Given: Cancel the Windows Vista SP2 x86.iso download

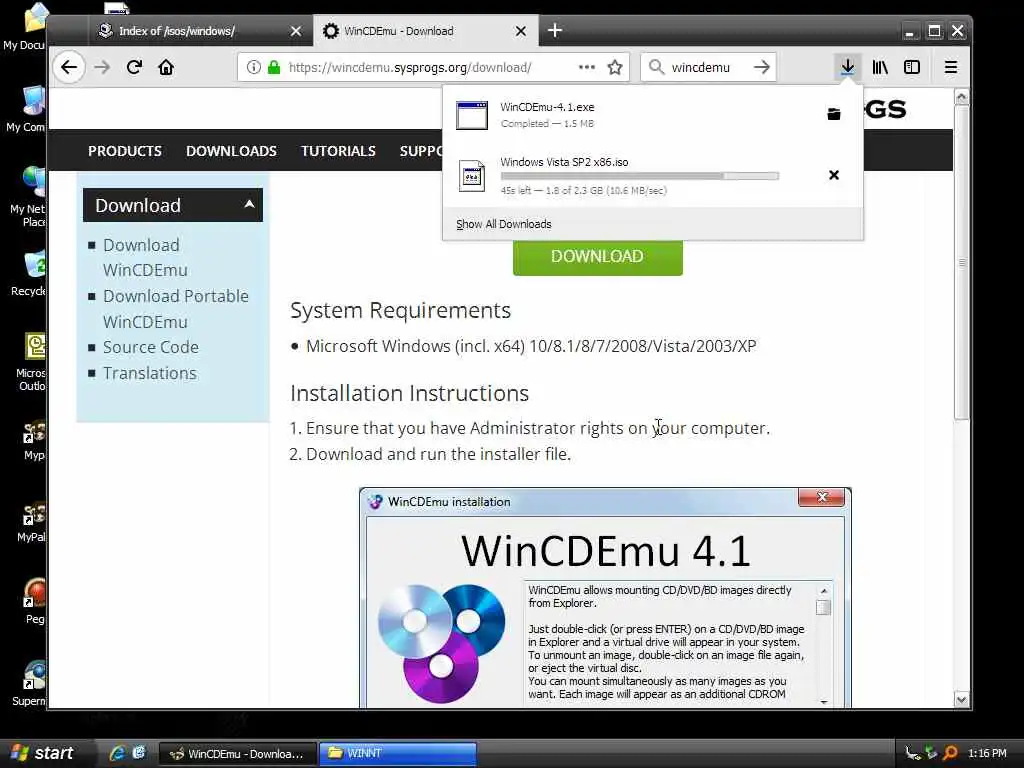Looking at the screenshot, I should pyautogui.click(x=833, y=175).
